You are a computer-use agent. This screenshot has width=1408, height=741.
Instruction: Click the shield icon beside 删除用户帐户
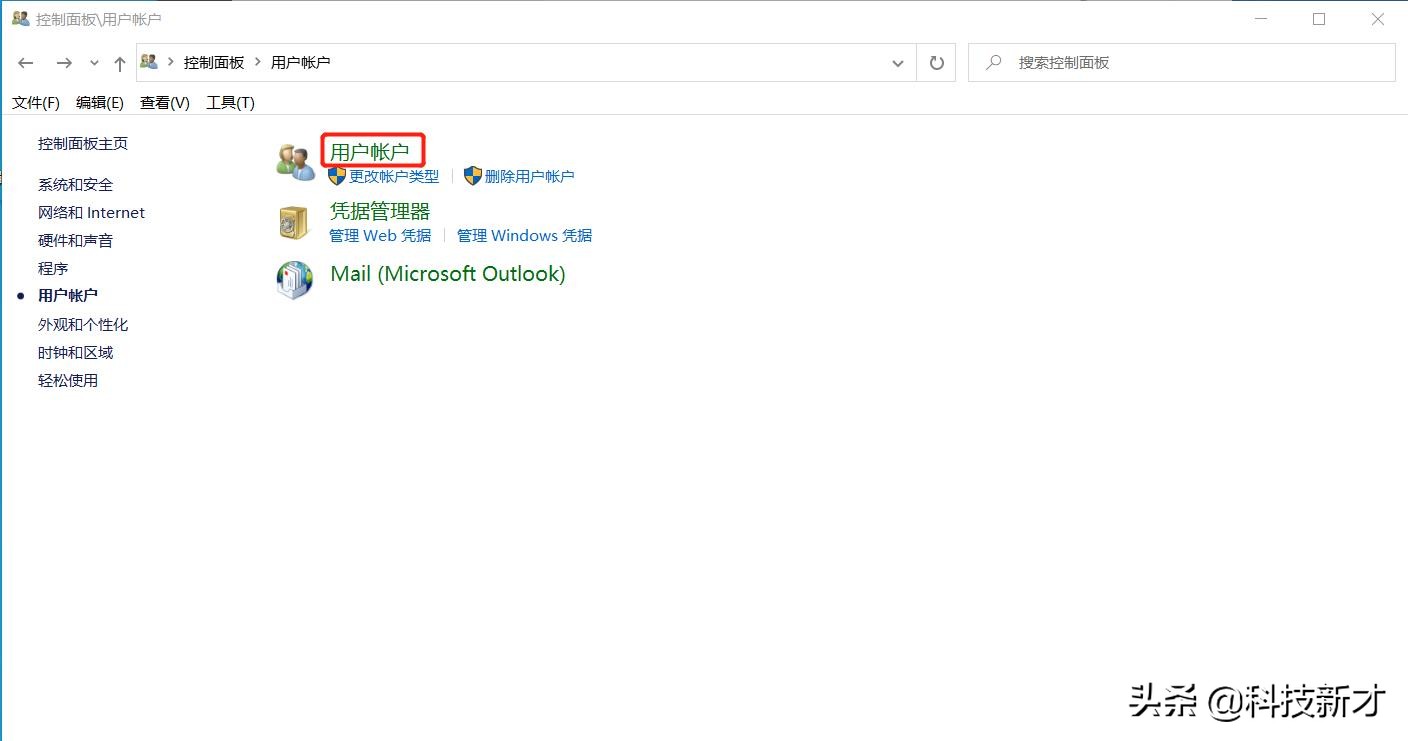pos(473,176)
